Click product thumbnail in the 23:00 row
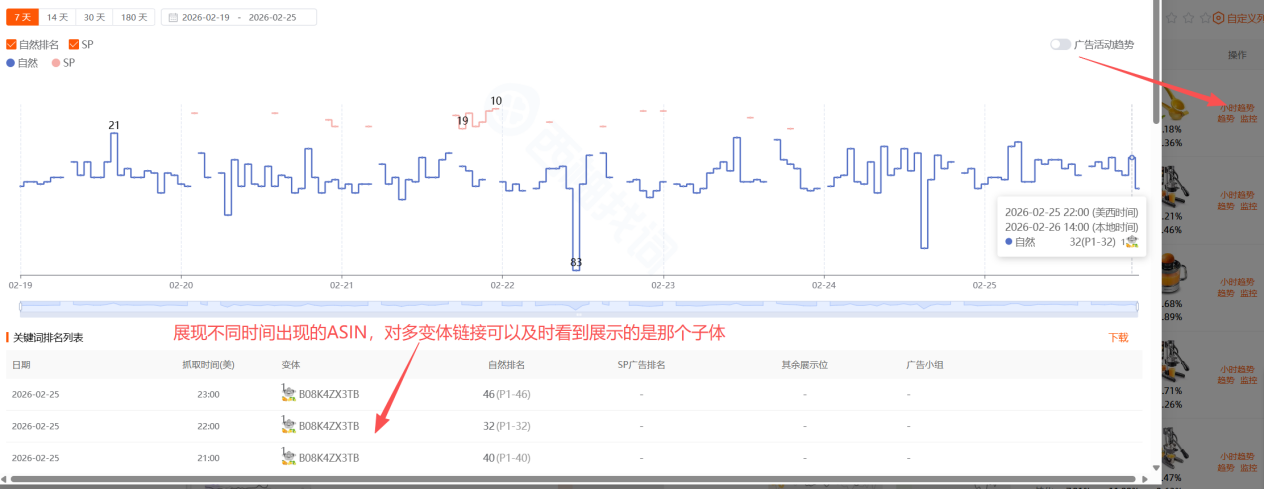Image resolution: width=1264 pixels, height=489 pixels. click(288, 394)
